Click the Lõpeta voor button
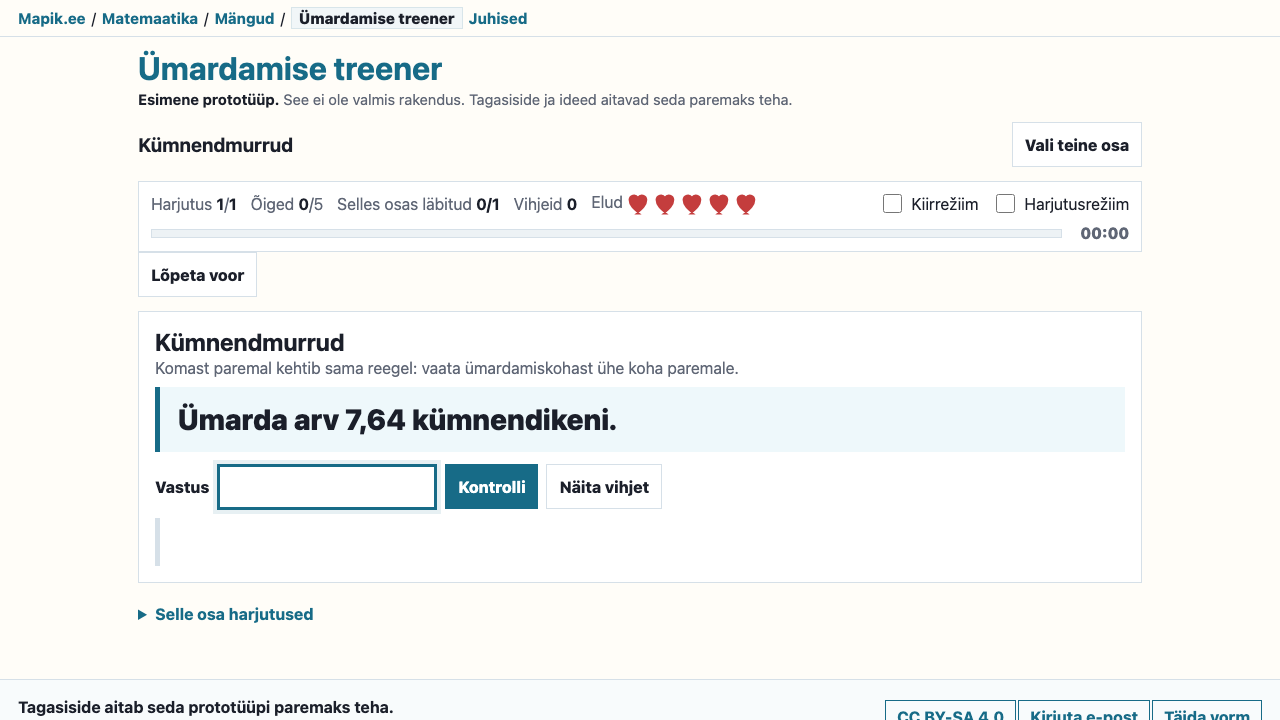The height and width of the screenshot is (720, 1280). (198, 275)
